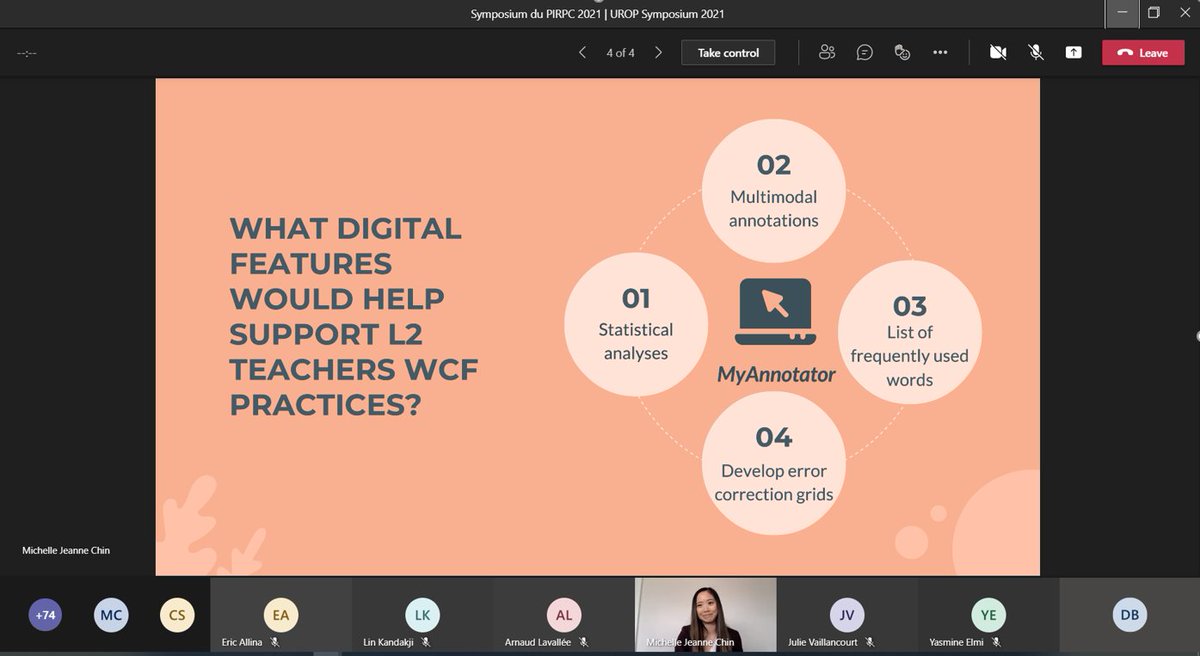Restore down the meeting window
The image size is (1200, 656).
click(x=1153, y=13)
